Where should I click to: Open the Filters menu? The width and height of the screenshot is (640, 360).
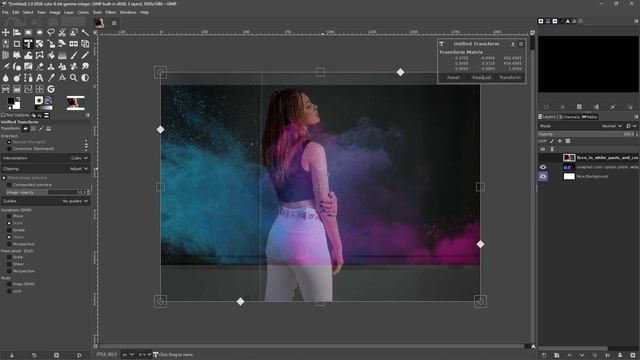point(111,12)
